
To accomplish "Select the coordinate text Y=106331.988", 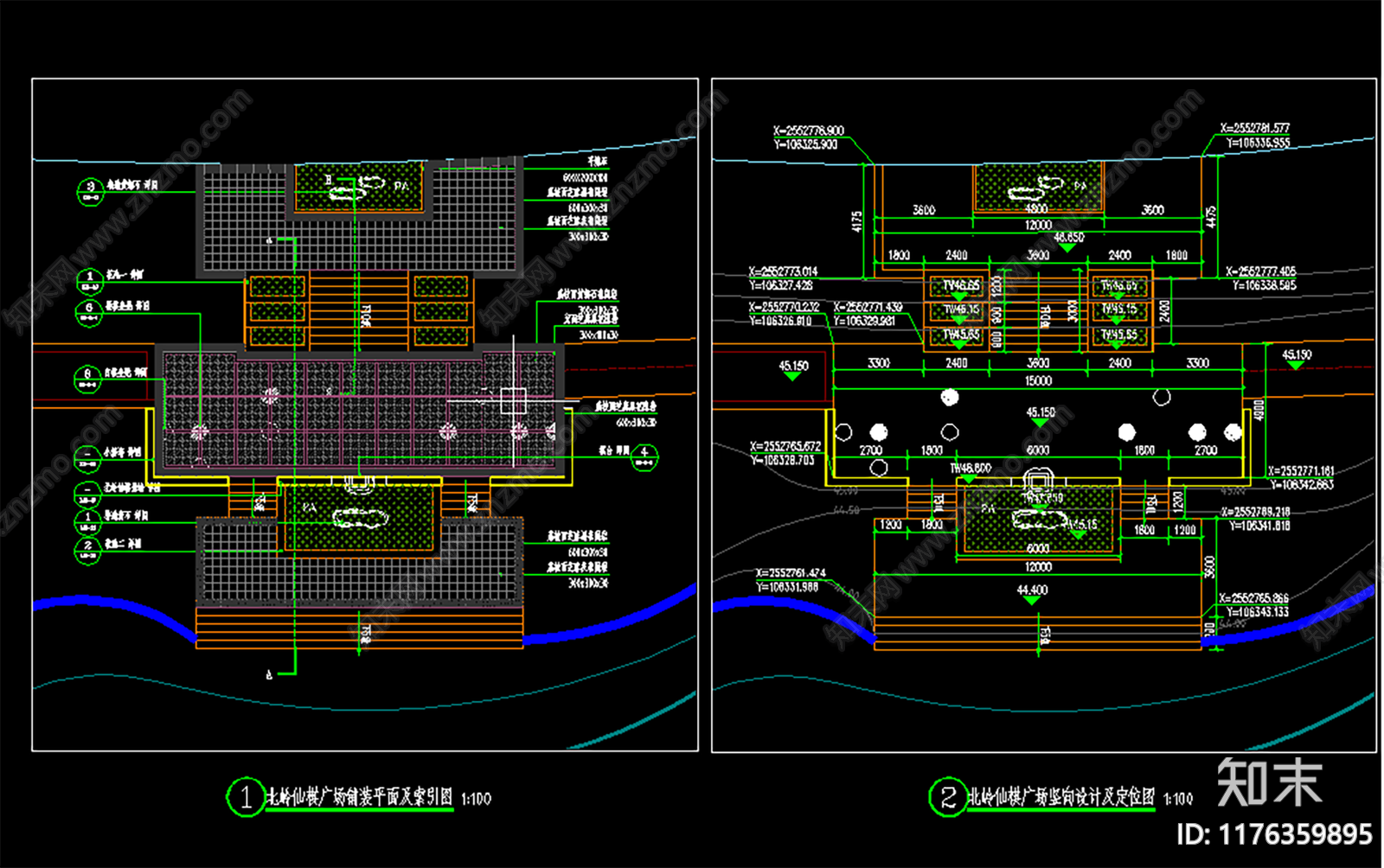I will pyautogui.click(x=787, y=587).
